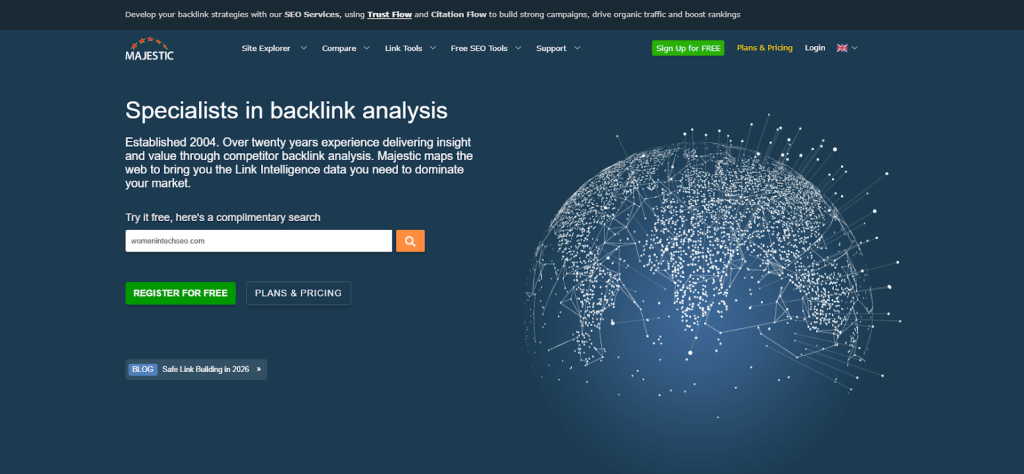This screenshot has height=474, width=1024.
Task: Focus the complimentary search input field
Action: [259, 241]
